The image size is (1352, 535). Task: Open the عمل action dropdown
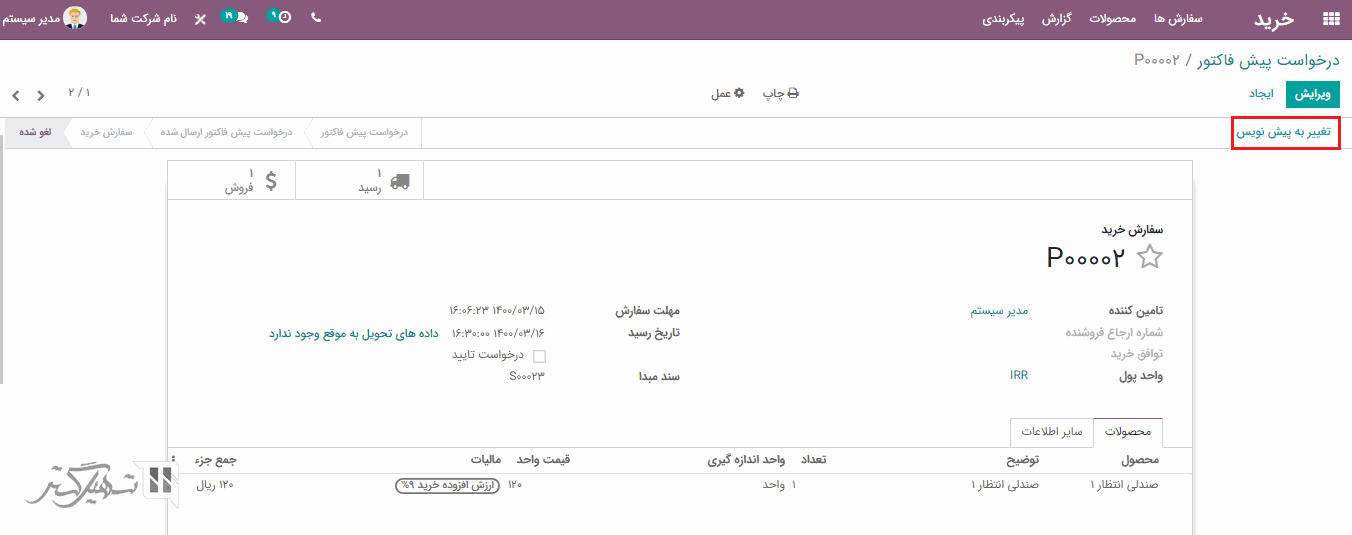point(728,94)
